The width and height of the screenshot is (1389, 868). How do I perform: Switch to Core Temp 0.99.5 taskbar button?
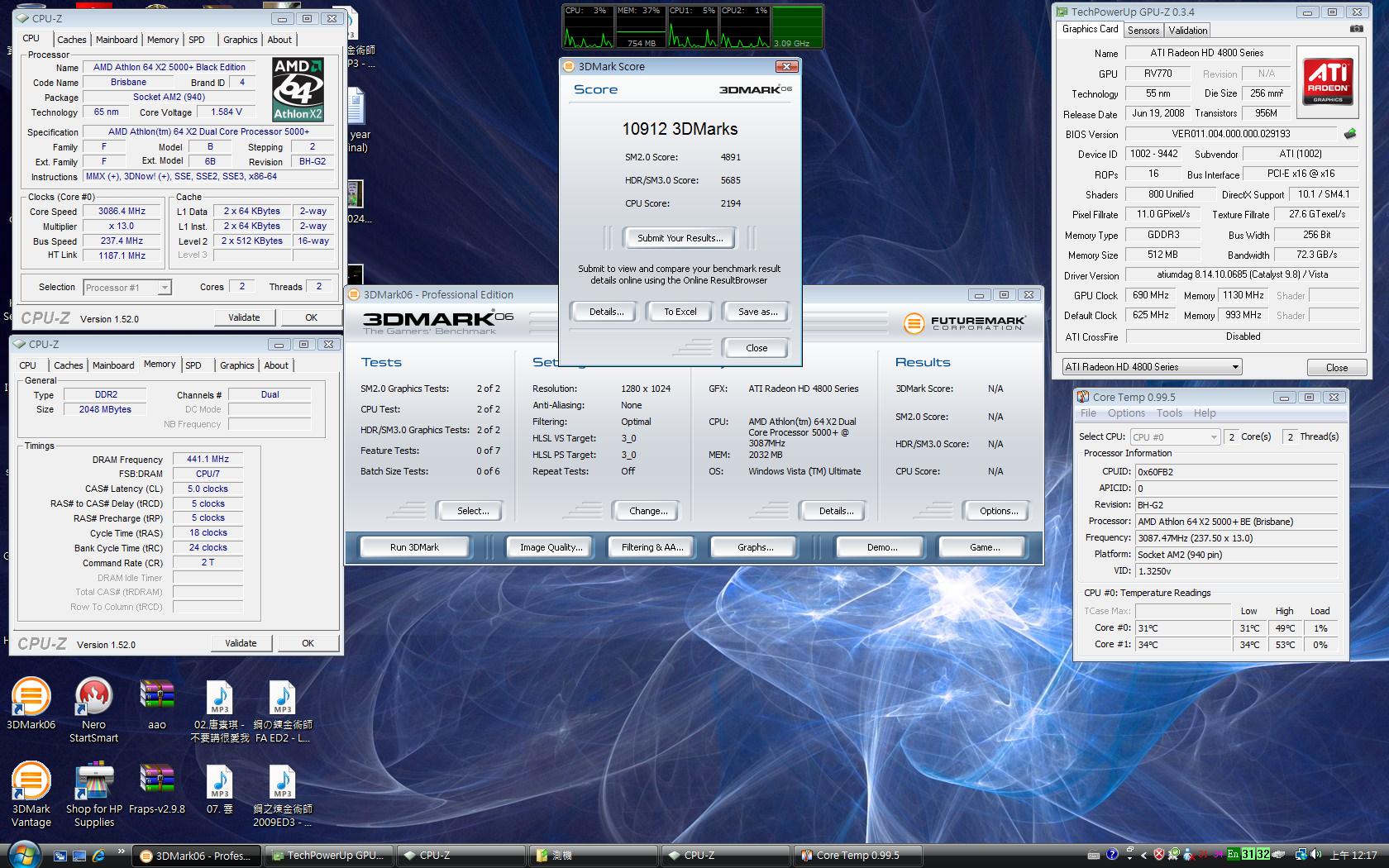click(857, 856)
